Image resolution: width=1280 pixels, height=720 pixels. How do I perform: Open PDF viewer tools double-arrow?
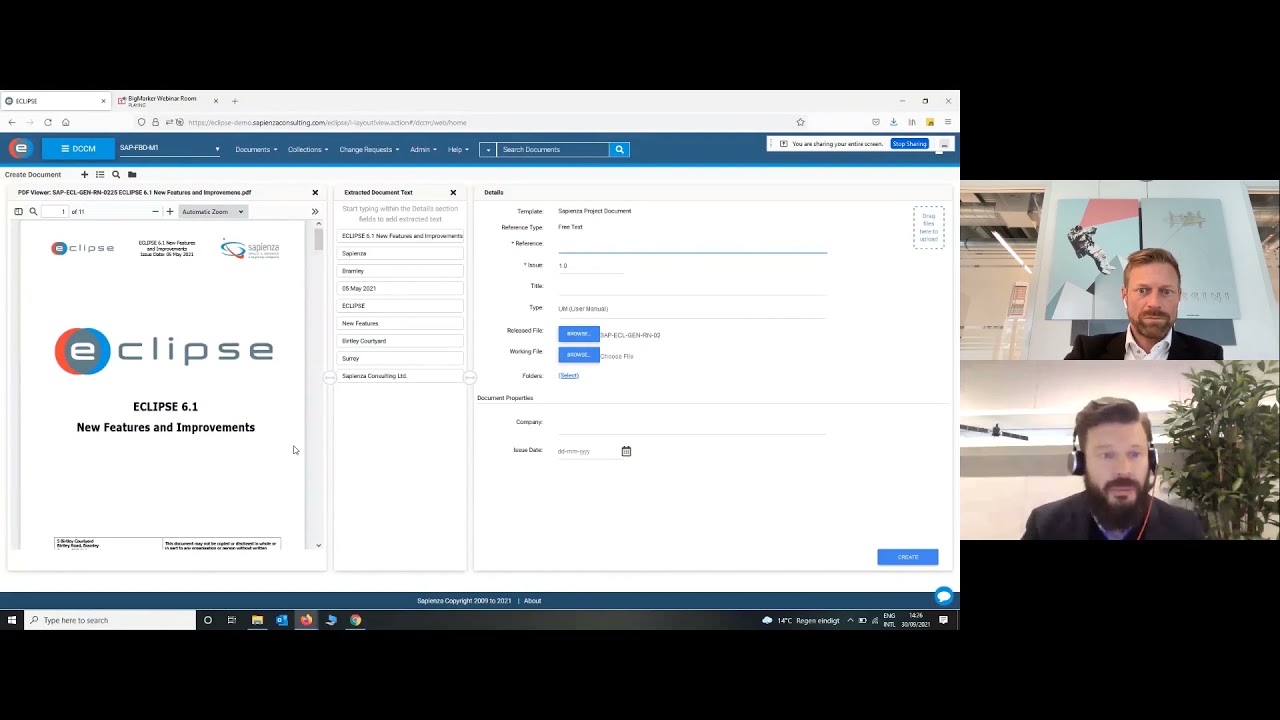(x=315, y=212)
